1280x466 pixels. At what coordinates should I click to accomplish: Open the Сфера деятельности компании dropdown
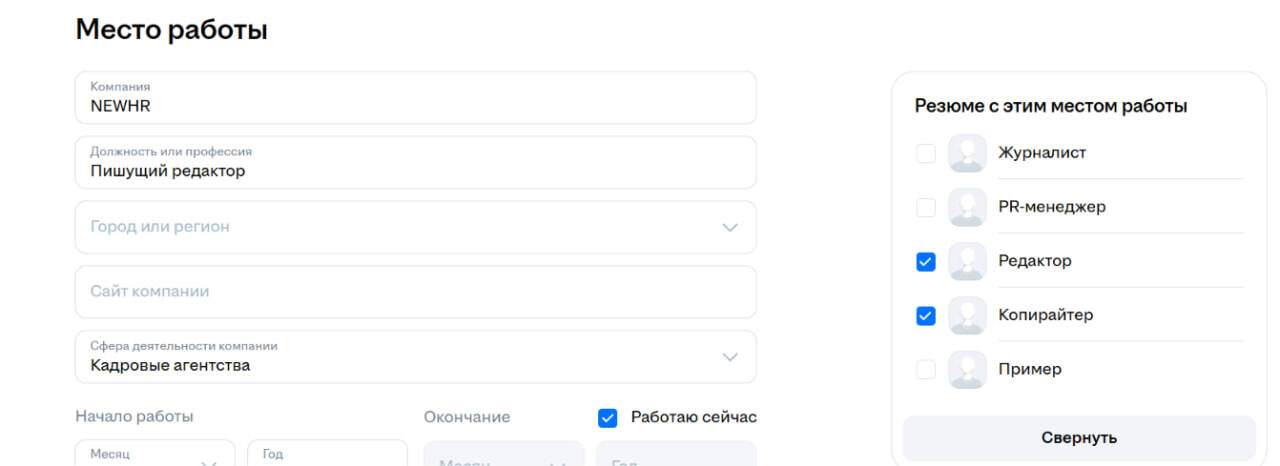416,357
